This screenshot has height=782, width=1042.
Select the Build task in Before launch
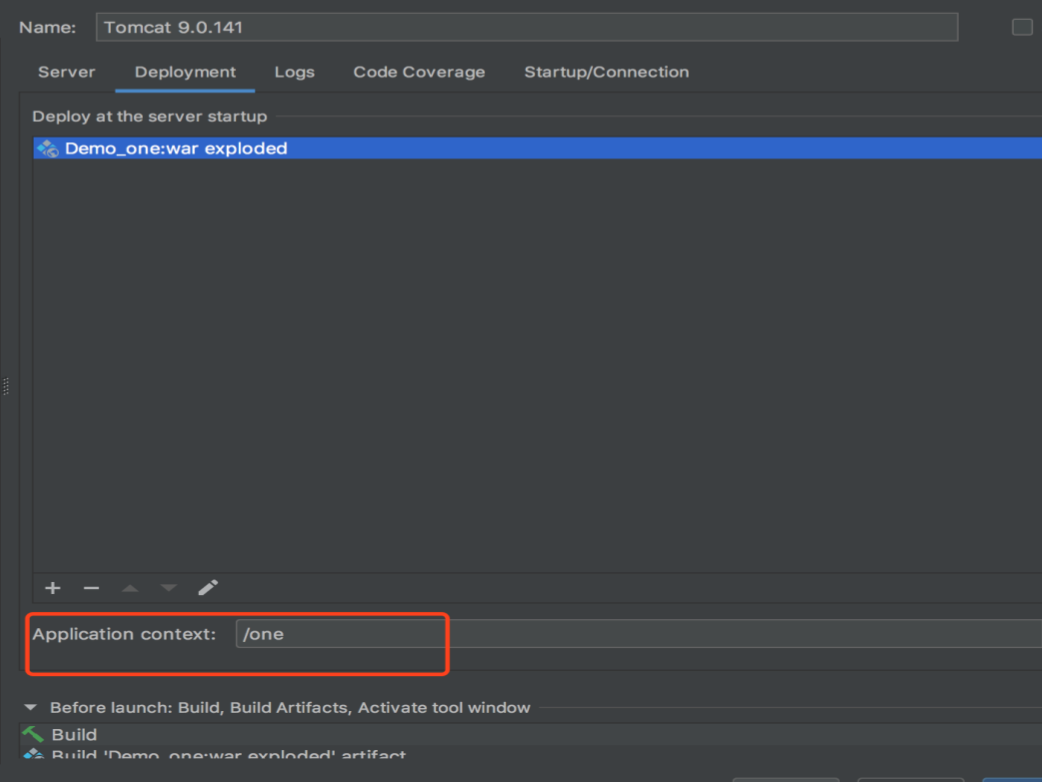coord(531,734)
